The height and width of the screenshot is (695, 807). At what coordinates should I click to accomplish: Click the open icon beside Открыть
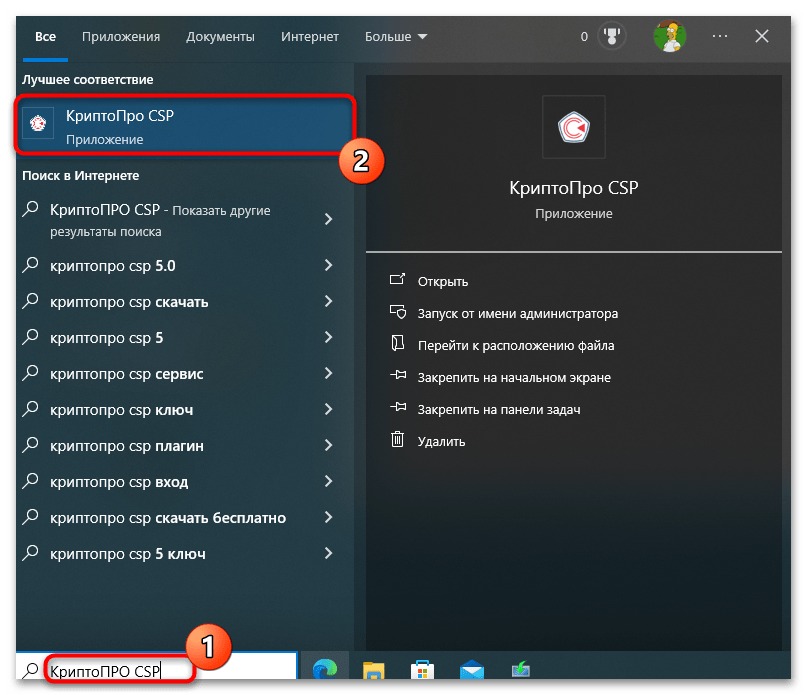point(397,279)
